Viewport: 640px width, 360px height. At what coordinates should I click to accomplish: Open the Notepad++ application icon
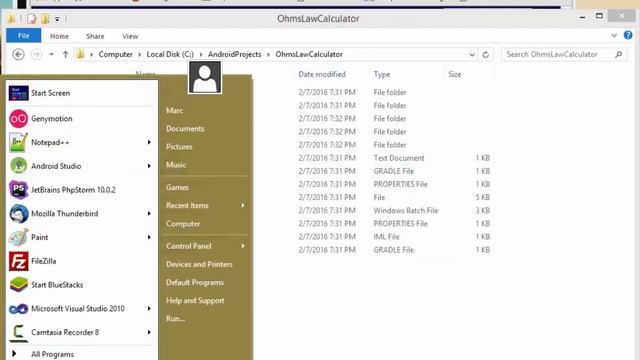[18, 142]
